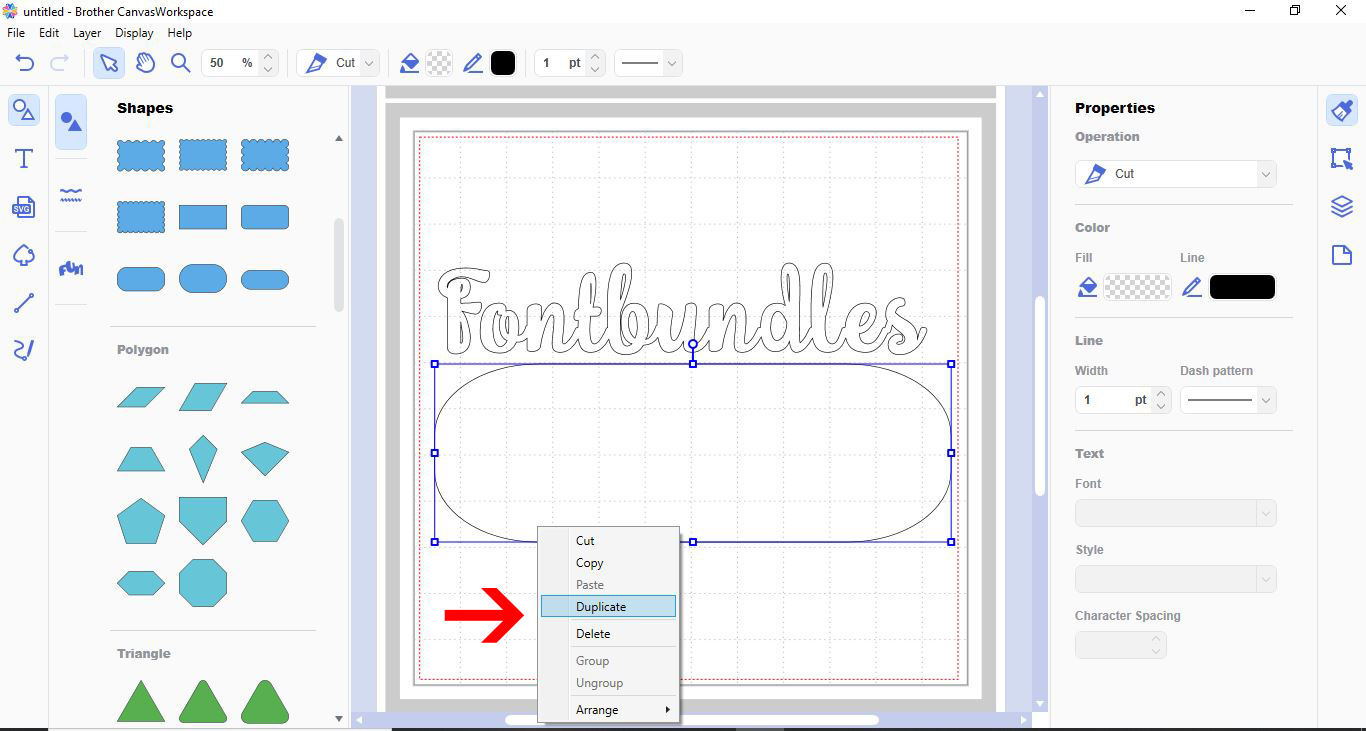Click the top scalloped-edge rectangle shape
The image size is (1366, 731).
pyautogui.click(x=141, y=155)
